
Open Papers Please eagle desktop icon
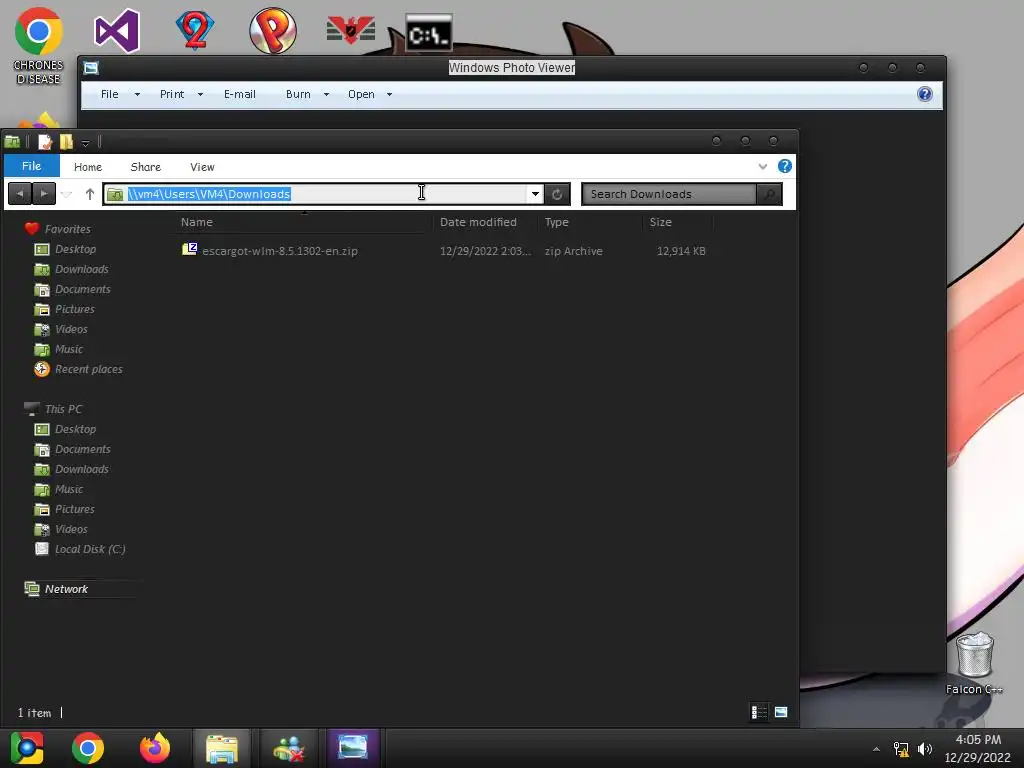[x=351, y=31]
